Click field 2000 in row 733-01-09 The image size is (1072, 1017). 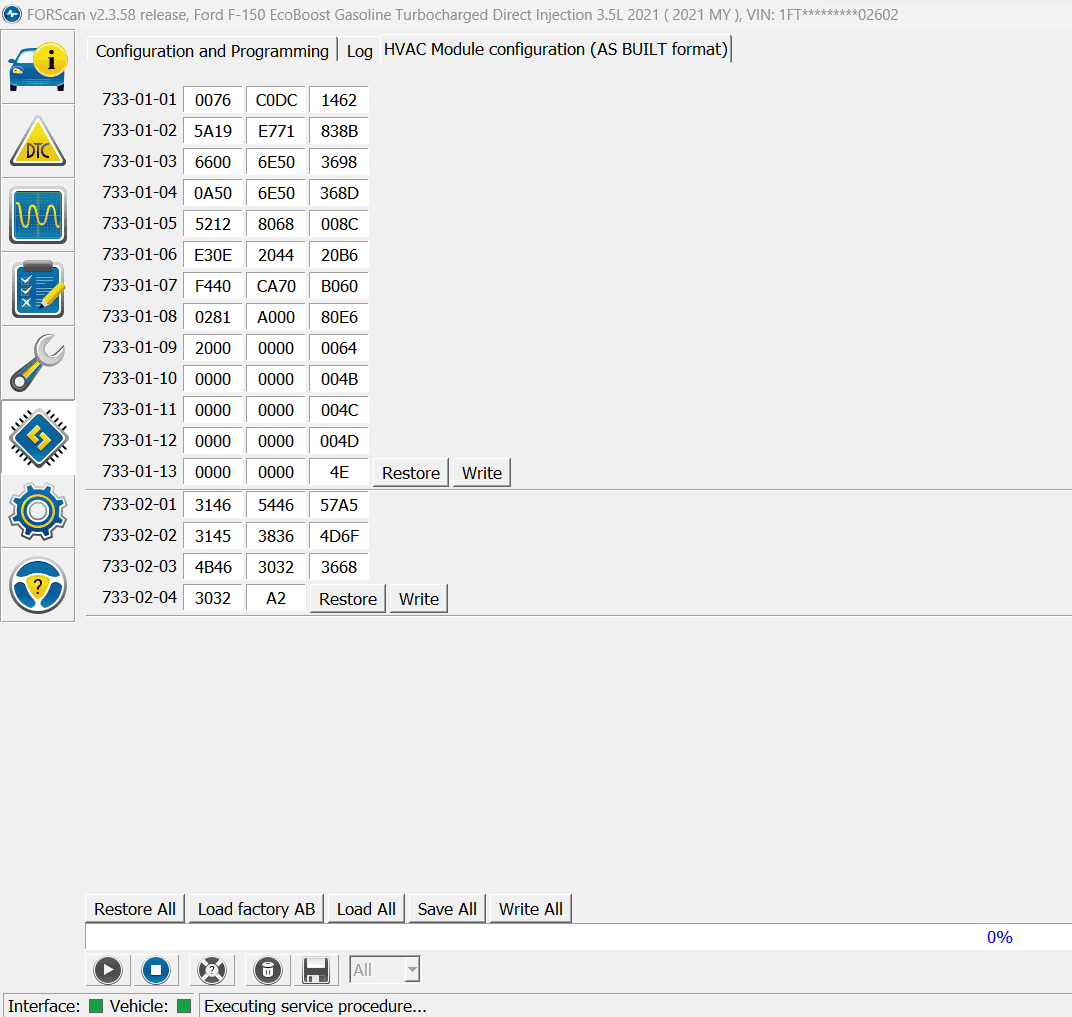(213, 348)
